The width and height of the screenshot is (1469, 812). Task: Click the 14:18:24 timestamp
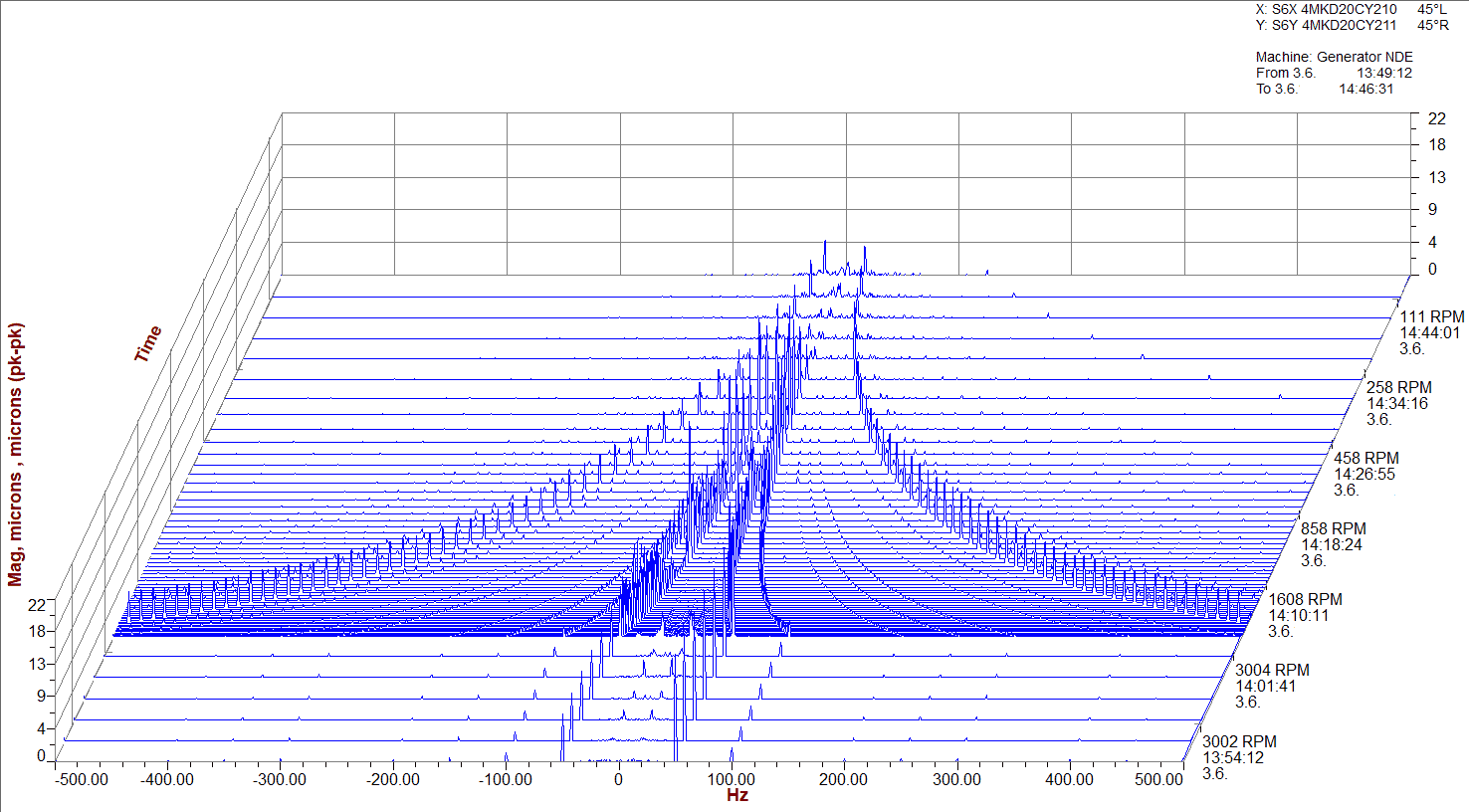click(1332, 544)
